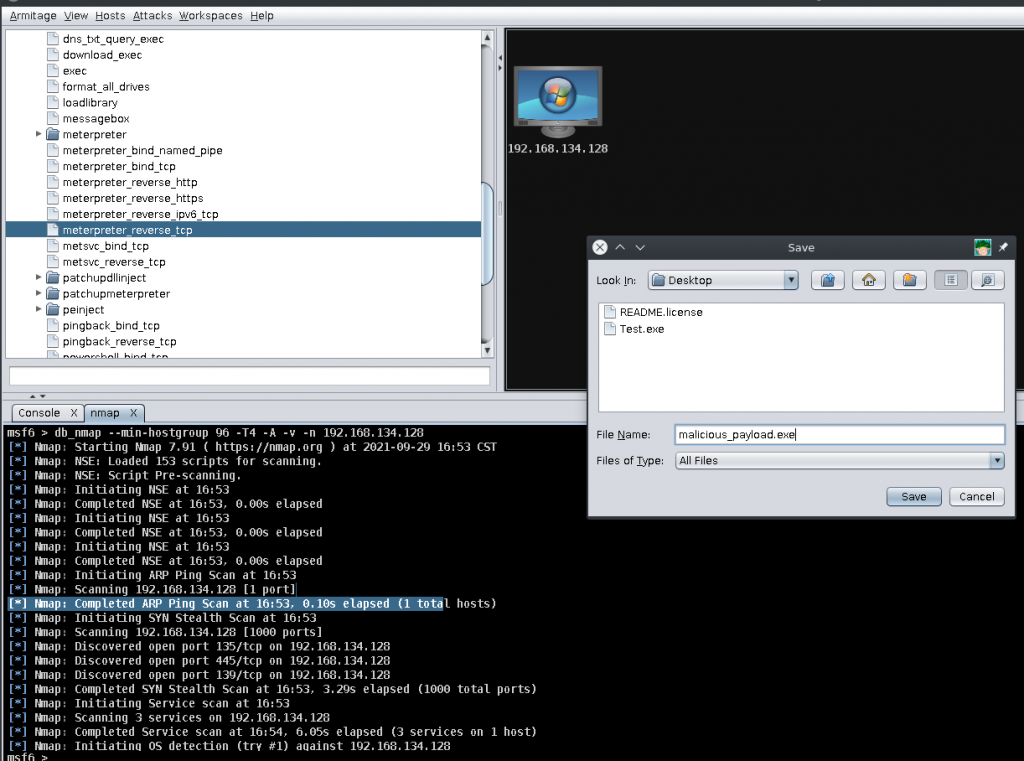Select meterpreter_reverse_https payload
Screen dimensions: 1024x761
pyautogui.click(x=133, y=198)
